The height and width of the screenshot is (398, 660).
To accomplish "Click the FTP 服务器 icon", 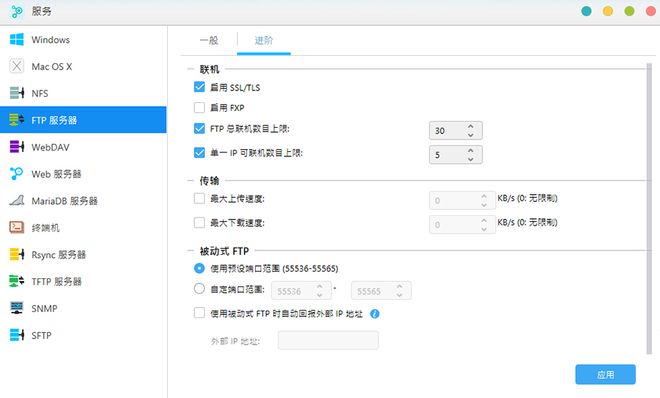I will click(x=16, y=120).
